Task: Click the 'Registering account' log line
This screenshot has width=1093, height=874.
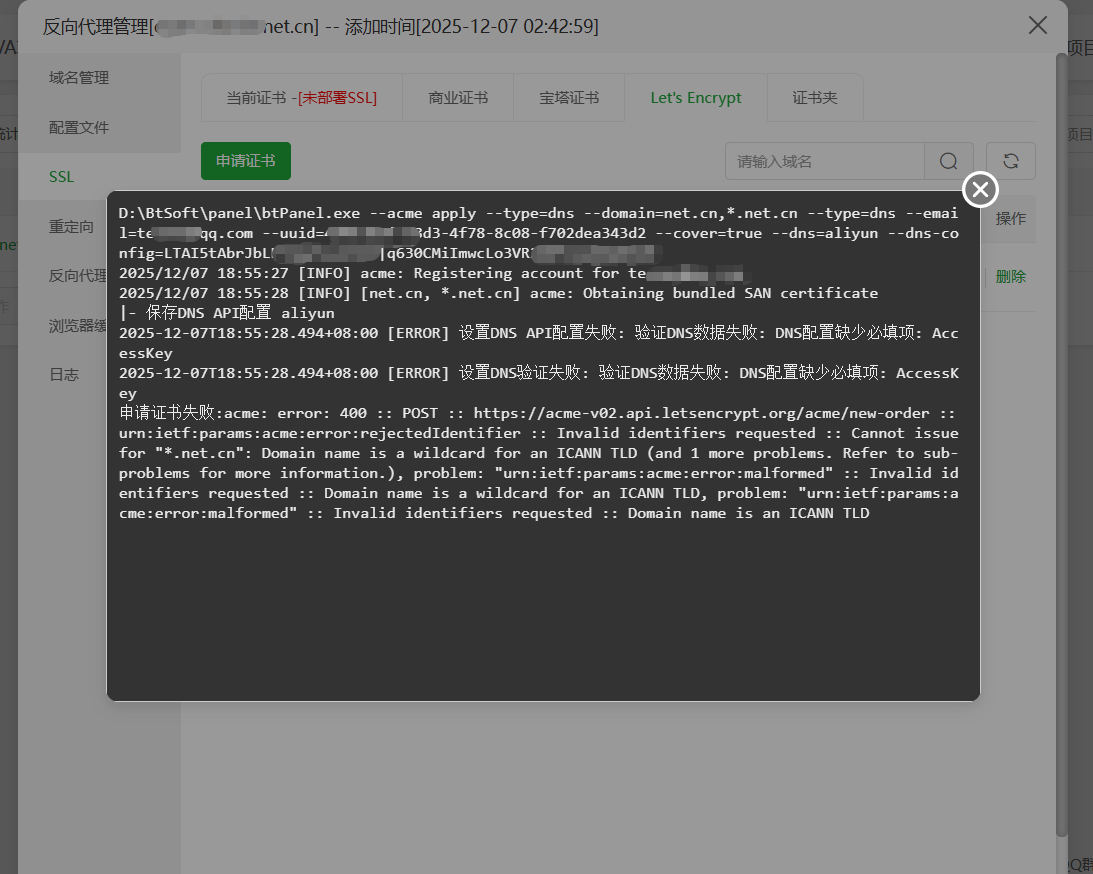Action: tap(432, 273)
